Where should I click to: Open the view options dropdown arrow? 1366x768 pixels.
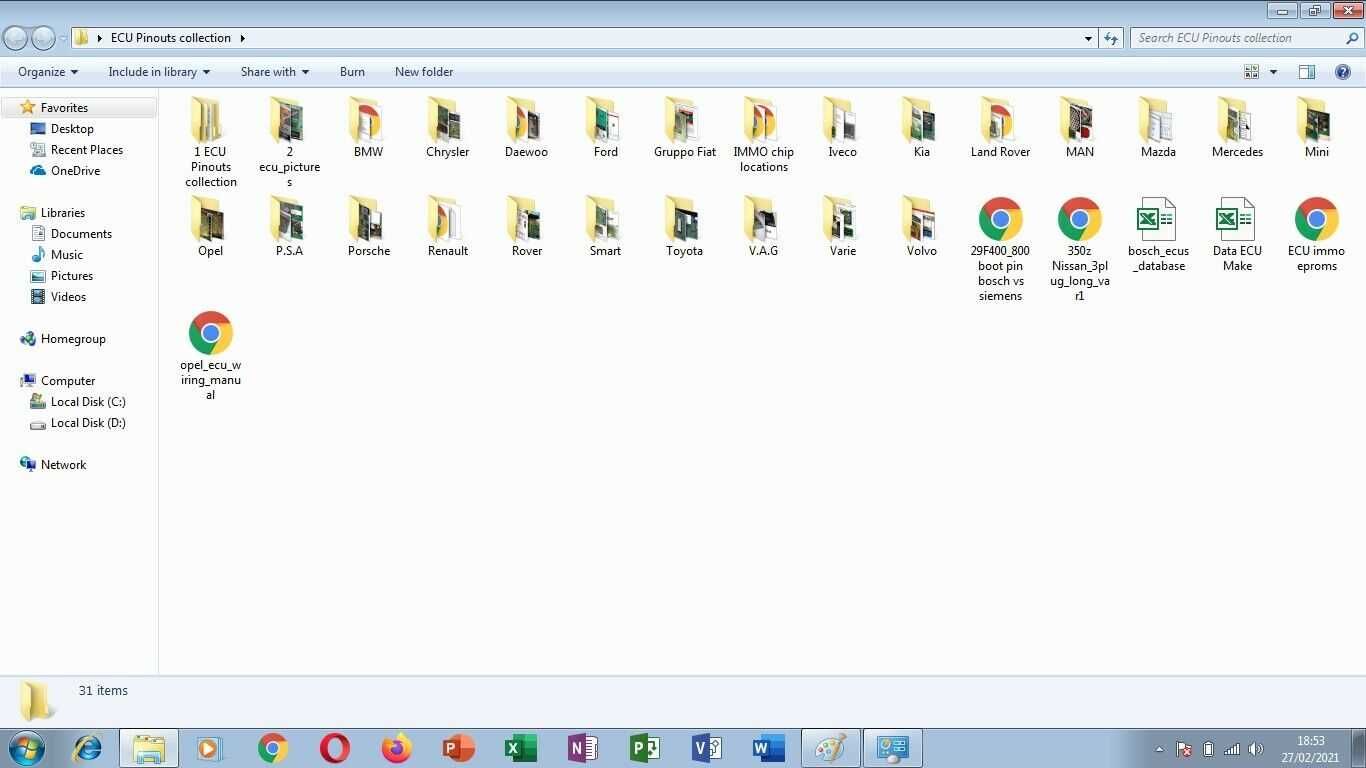(x=1273, y=72)
